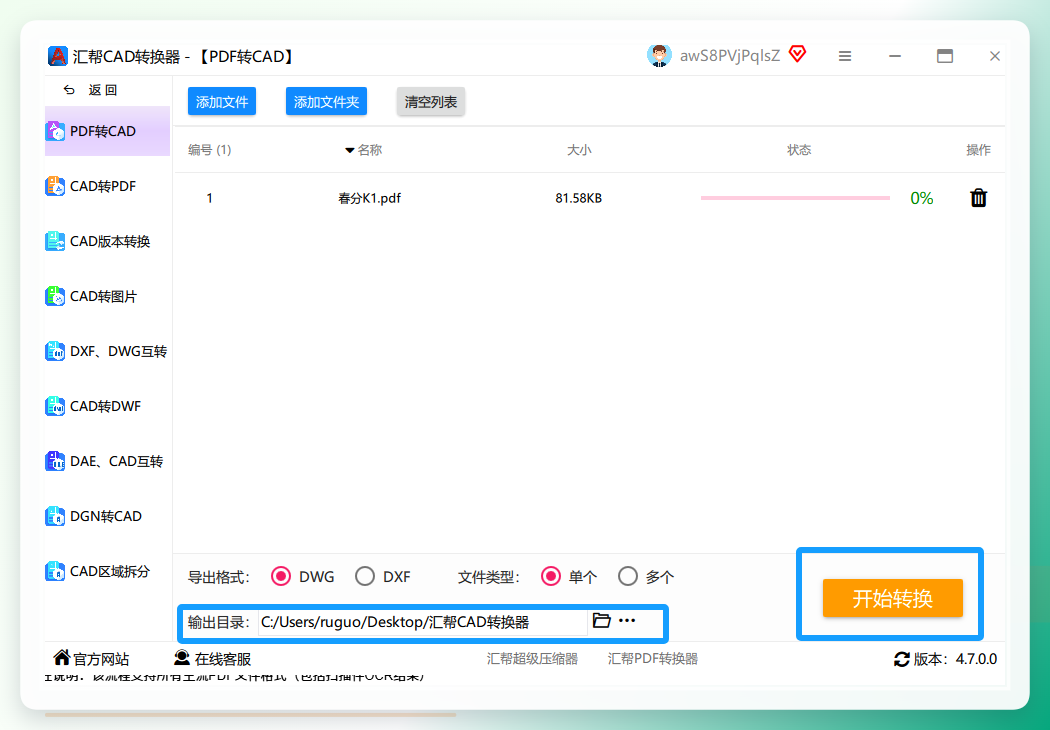Switch to PDF转CAD in the sidebar

107,131
